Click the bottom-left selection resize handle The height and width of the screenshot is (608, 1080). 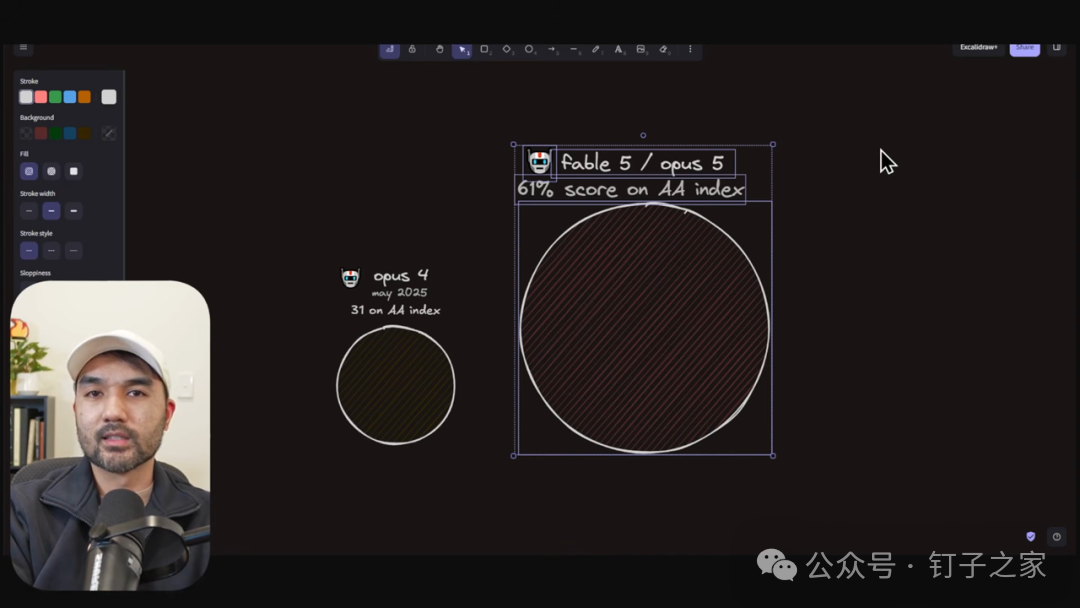pyautogui.click(x=514, y=456)
